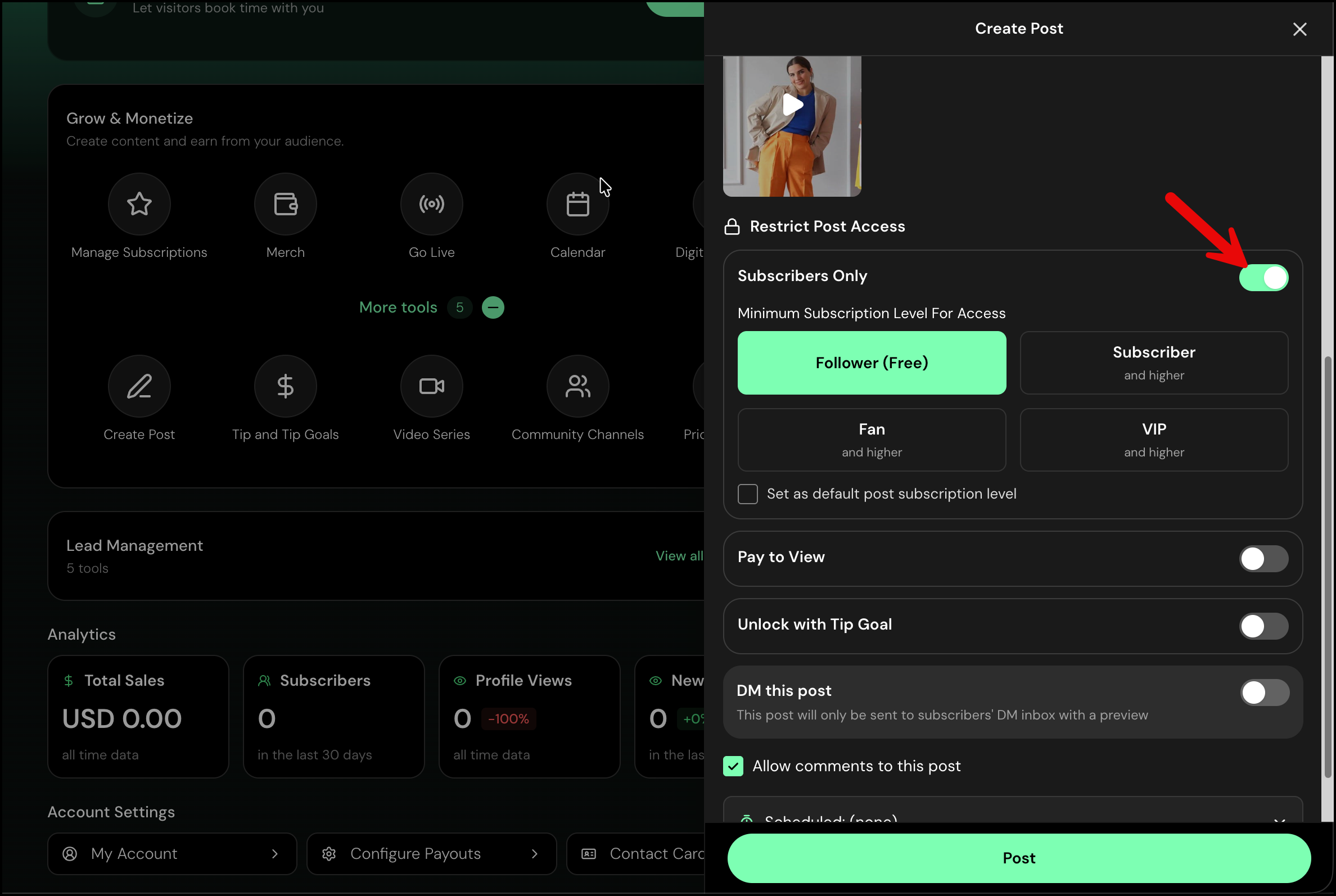Click the Create Post pencil icon

click(x=139, y=386)
